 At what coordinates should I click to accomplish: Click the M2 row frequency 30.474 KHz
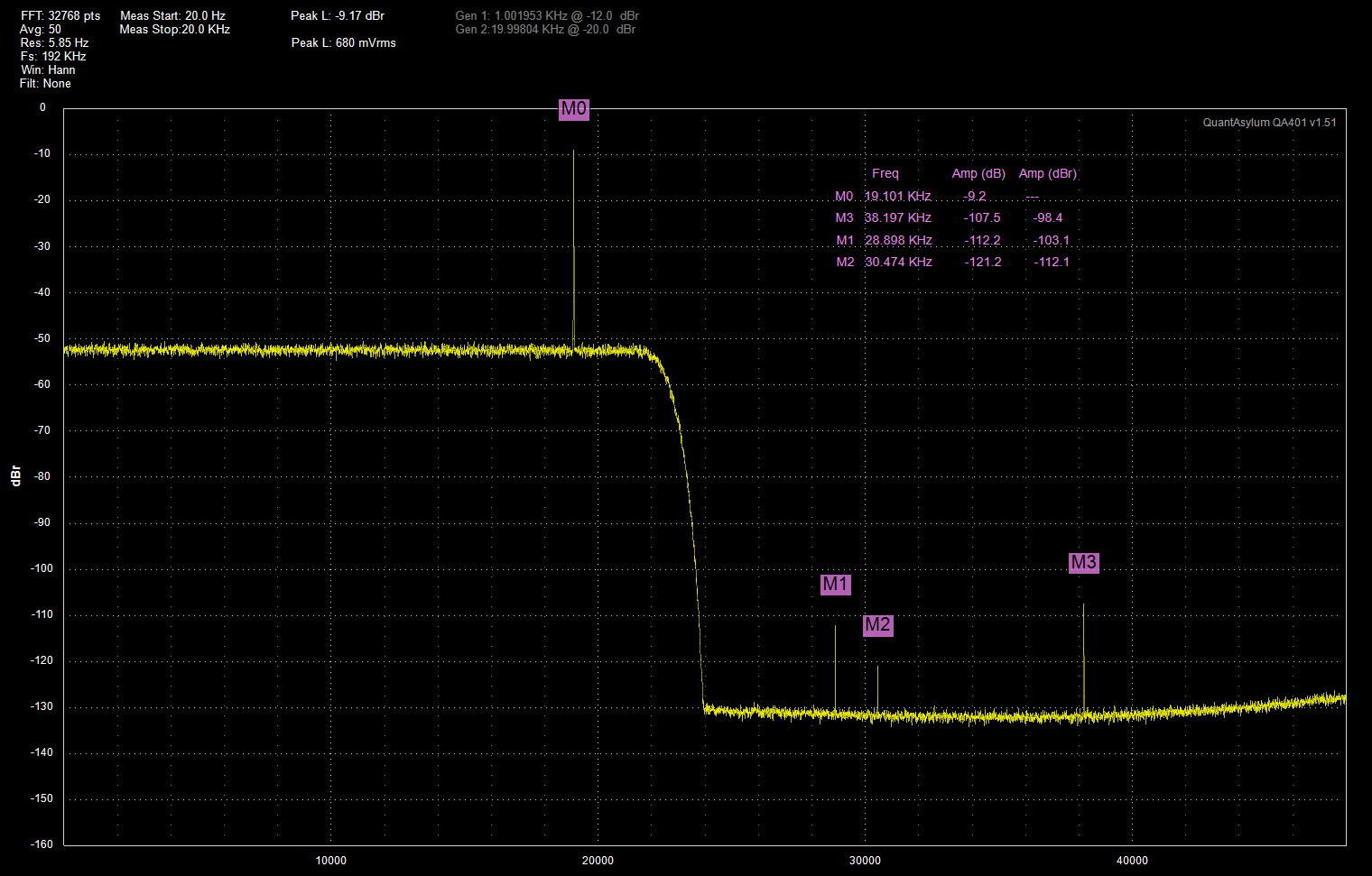(898, 263)
